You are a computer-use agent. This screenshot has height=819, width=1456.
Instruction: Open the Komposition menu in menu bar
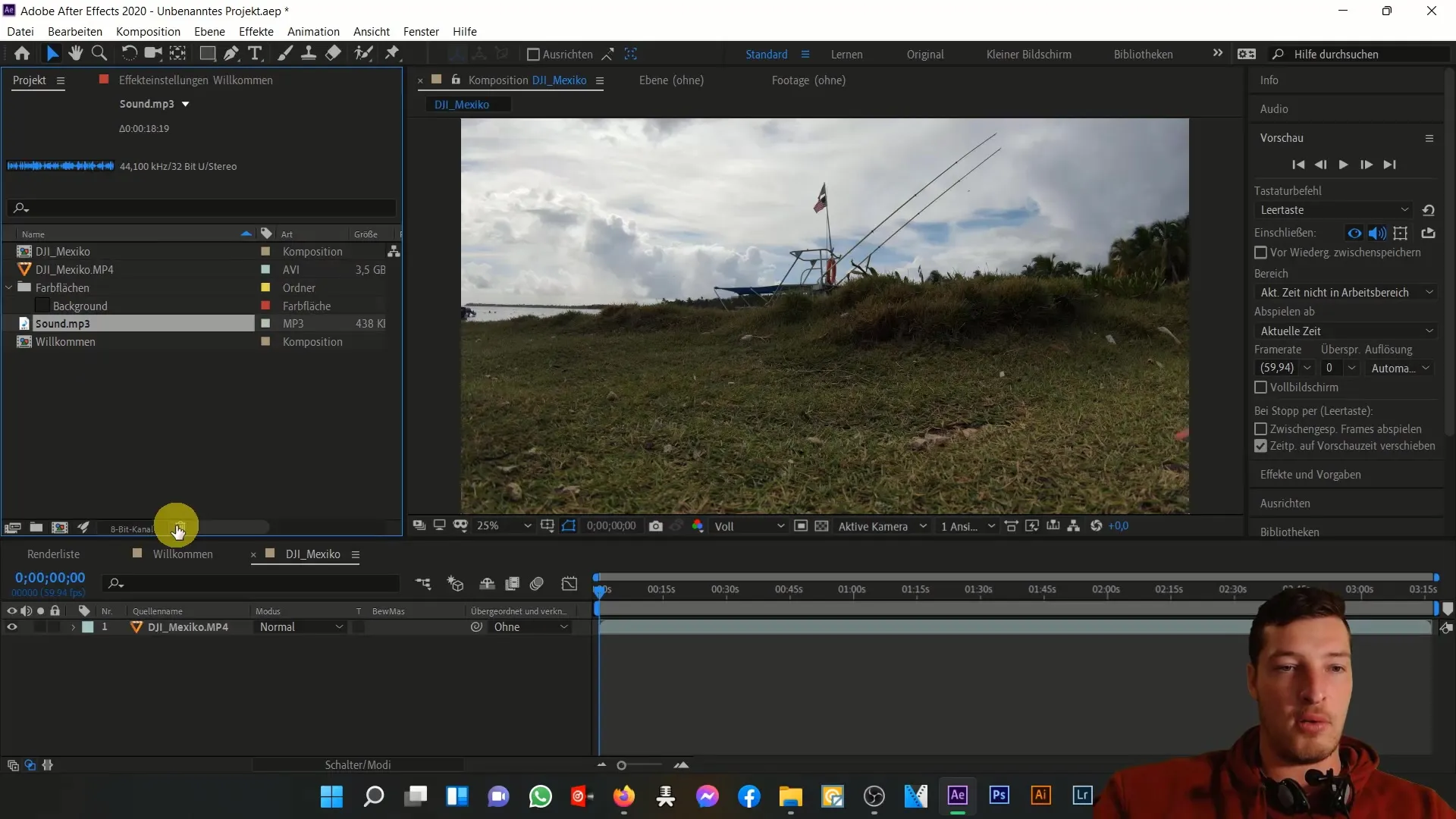[148, 31]
